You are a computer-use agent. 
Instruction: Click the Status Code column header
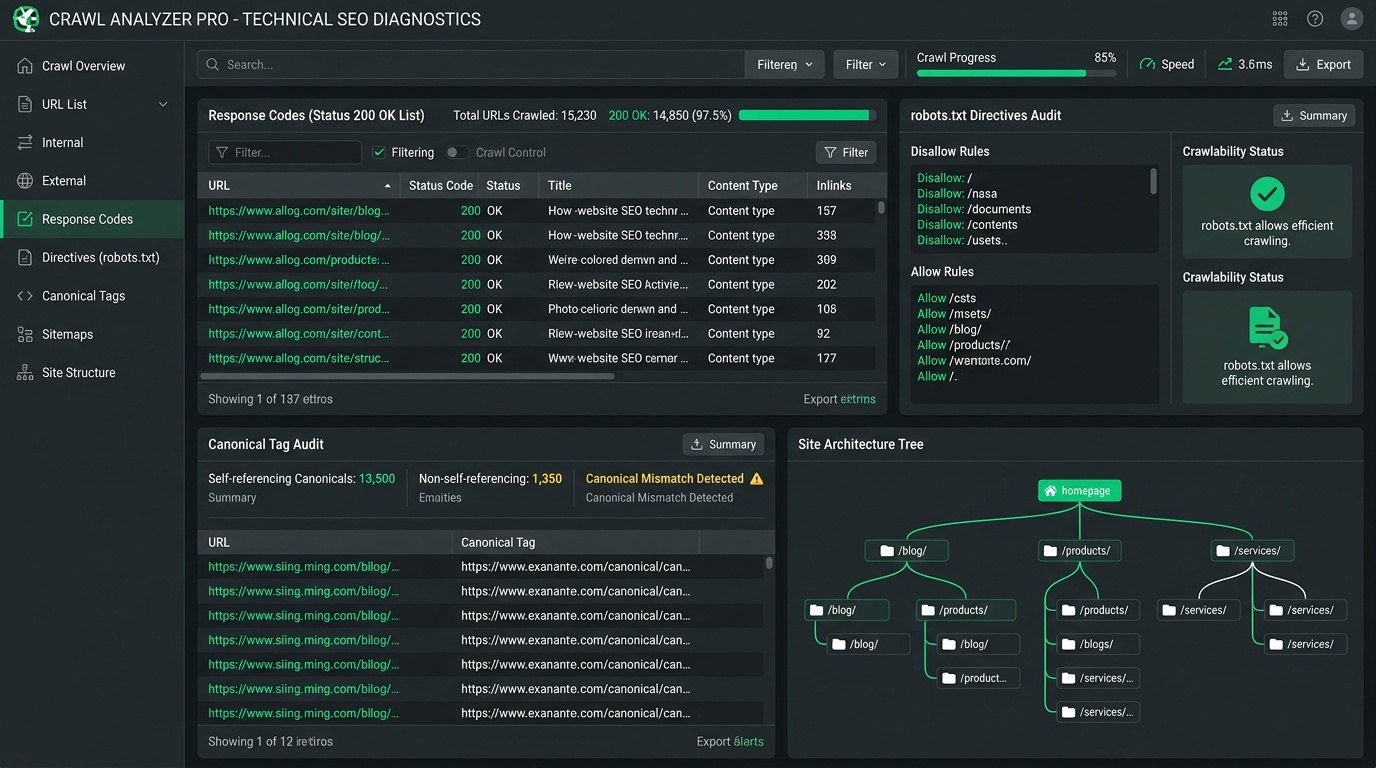point(440,186)
